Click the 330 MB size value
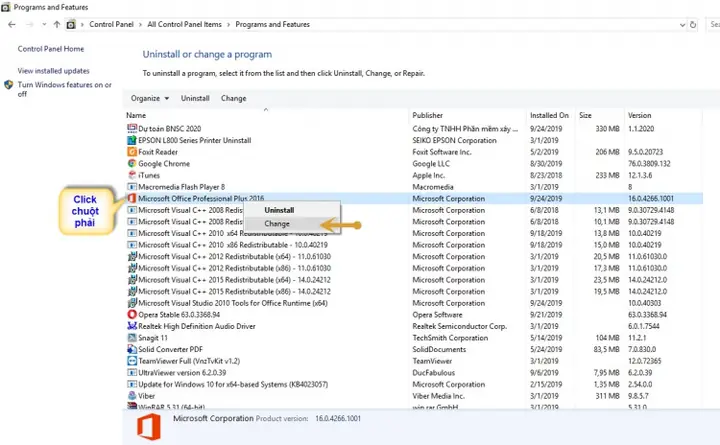The height and width of the screenshot is (445, 720). (x=608, y=129)
